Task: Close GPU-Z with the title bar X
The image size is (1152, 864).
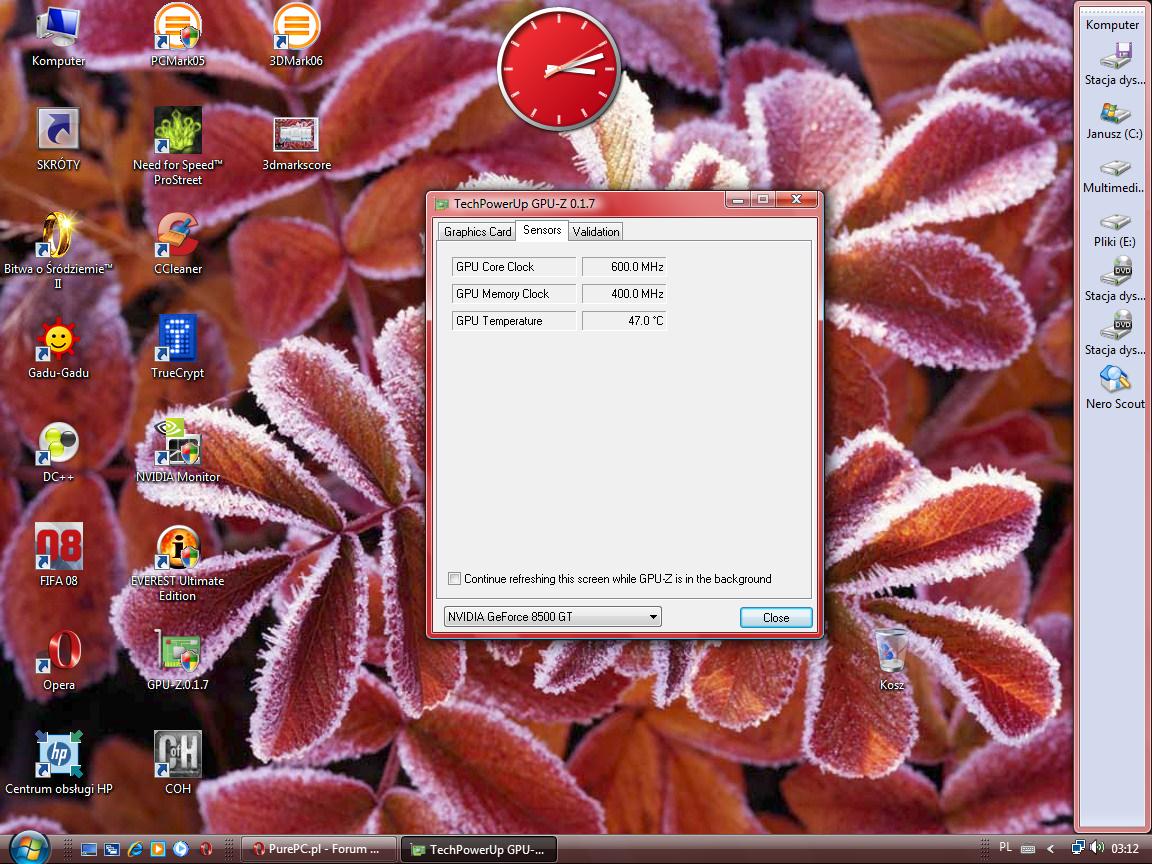Action: [796, 200]
